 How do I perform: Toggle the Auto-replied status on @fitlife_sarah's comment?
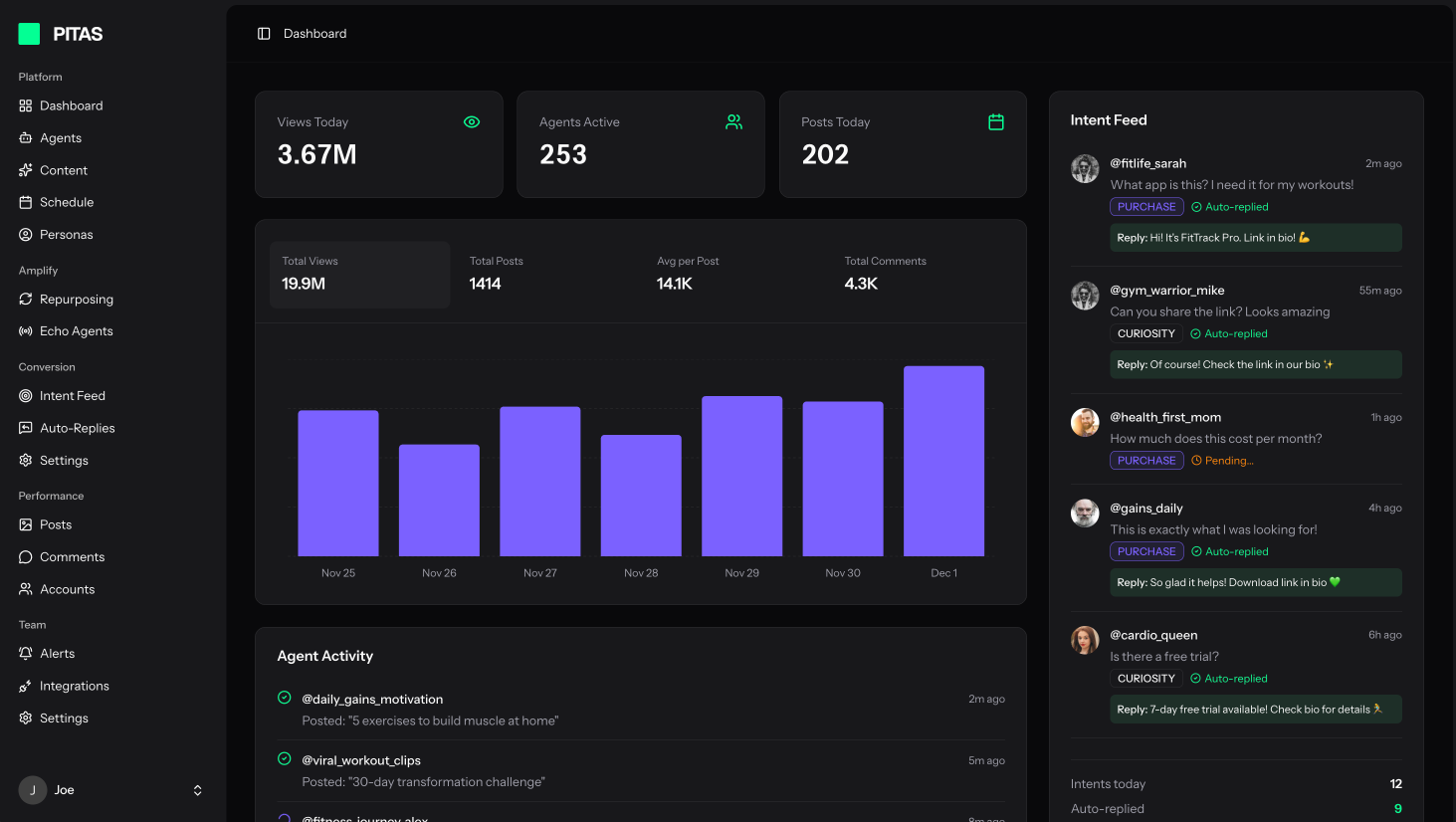click(1230, 206)
